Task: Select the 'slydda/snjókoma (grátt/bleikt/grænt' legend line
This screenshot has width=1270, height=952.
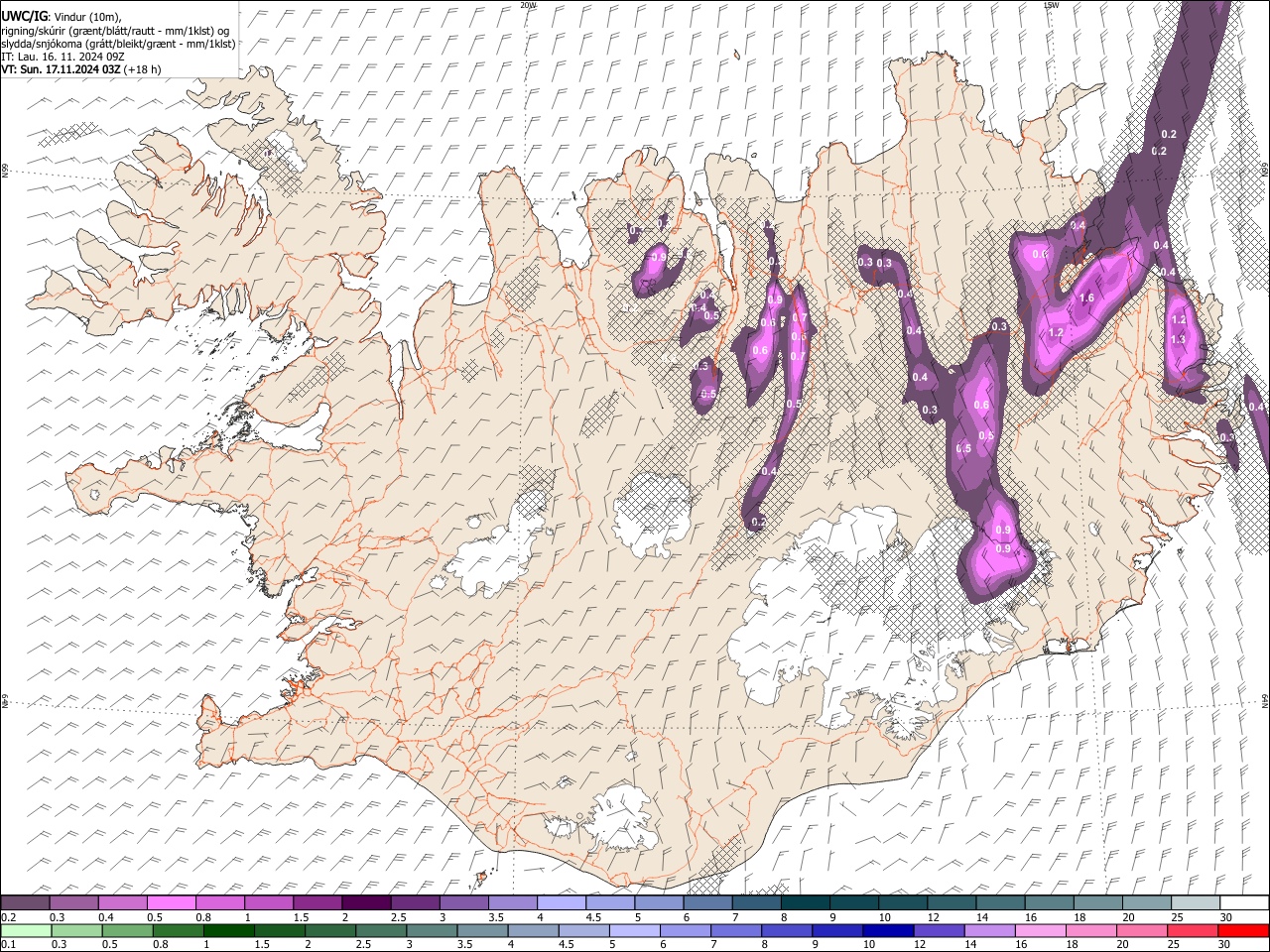Action: [118, 44]
